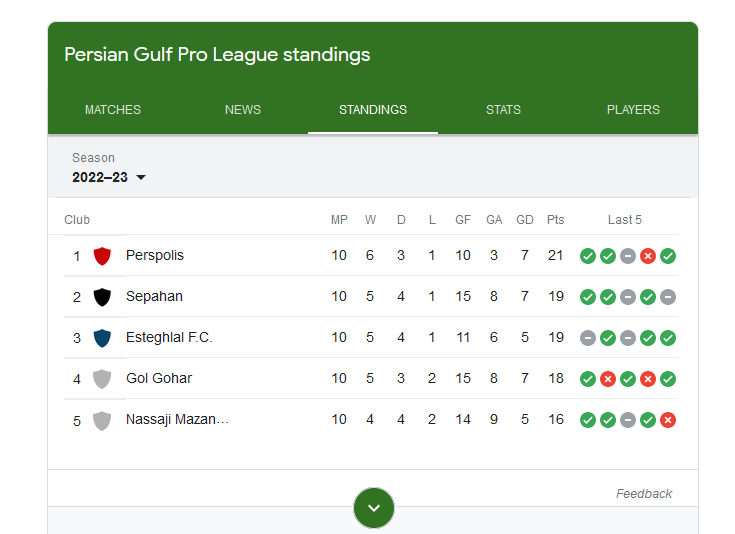
Task: Click the Nassaji Mazandaran club crest
Action: pos(101,420)
